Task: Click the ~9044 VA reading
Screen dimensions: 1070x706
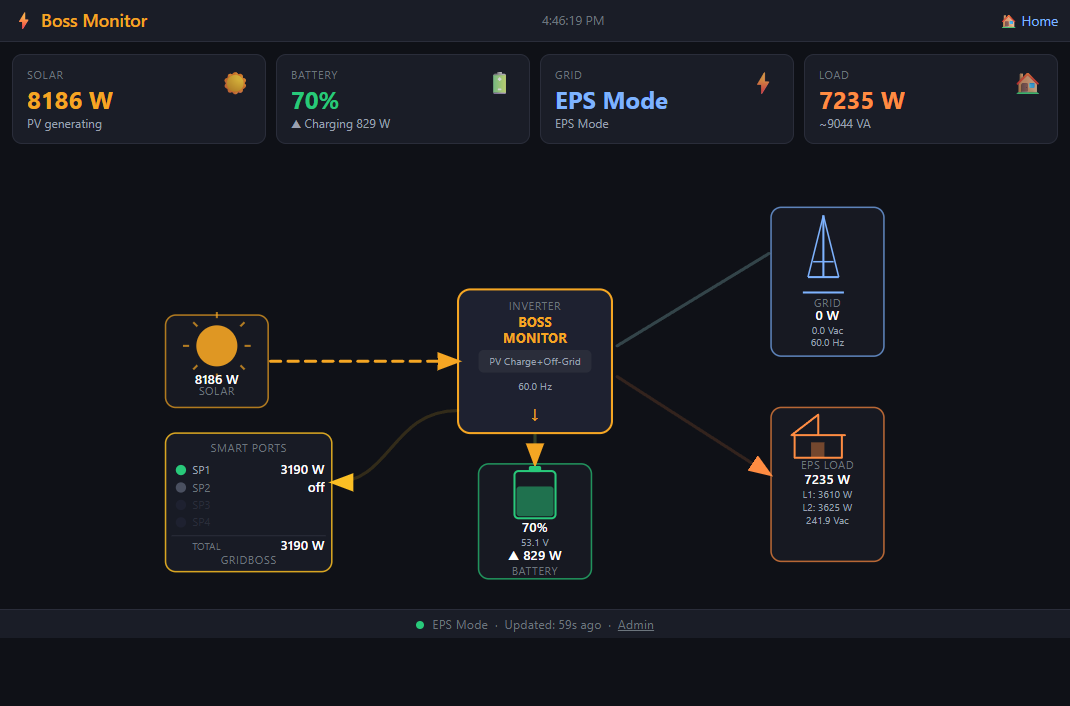Action: (x=845, y=124)
